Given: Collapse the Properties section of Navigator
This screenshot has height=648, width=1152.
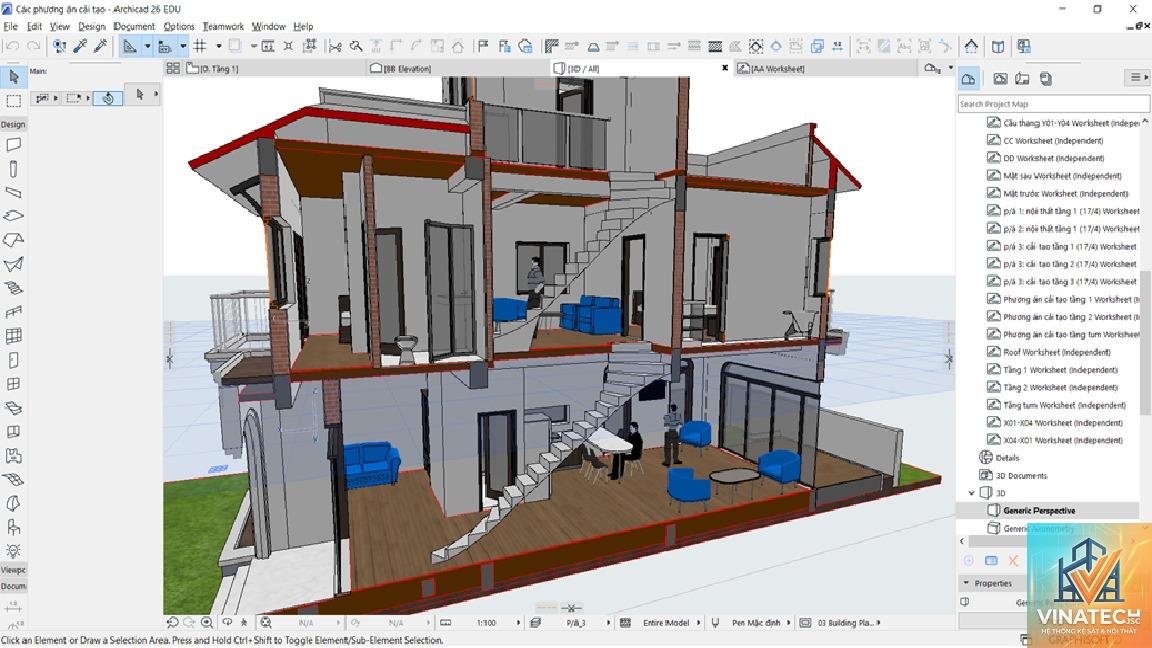Looking at the screenshot, I should click(966, 583).
